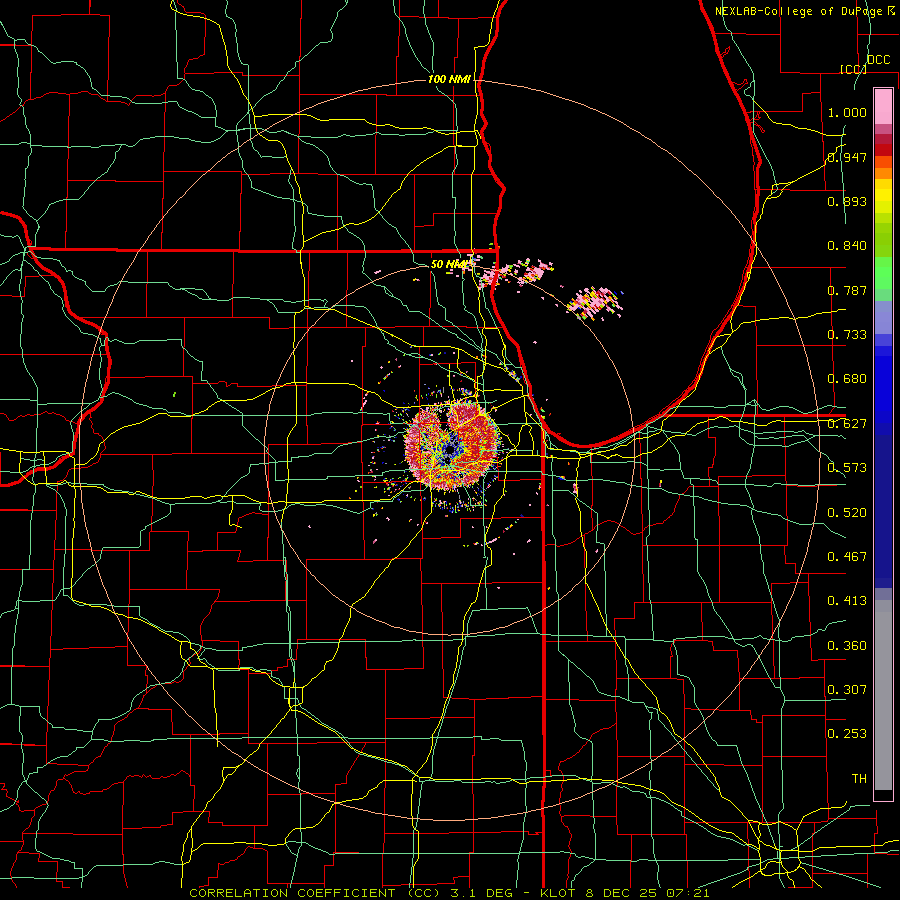Click the 0.520 scale value

pos(847,513)
